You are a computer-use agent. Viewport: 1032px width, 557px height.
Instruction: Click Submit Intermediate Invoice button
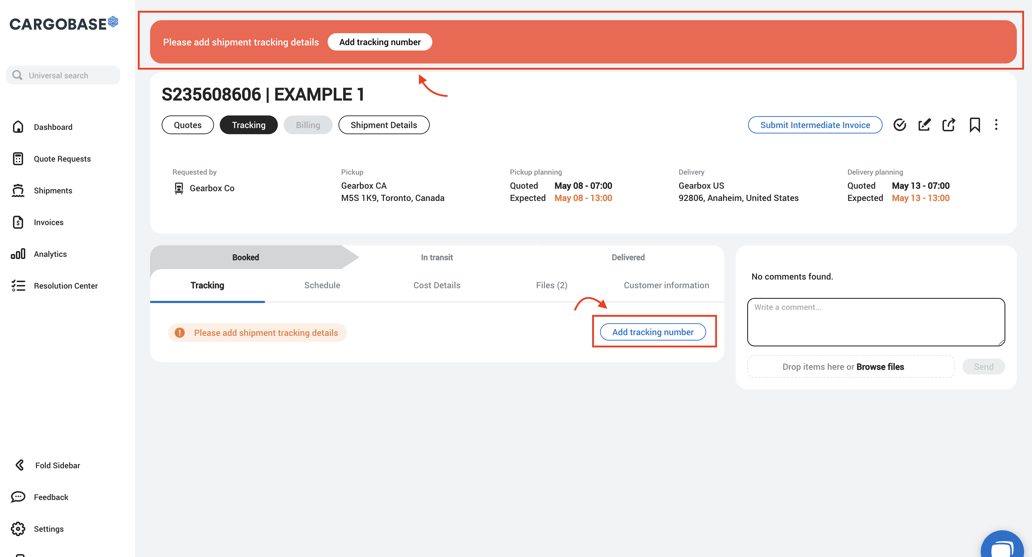point(815,125)
